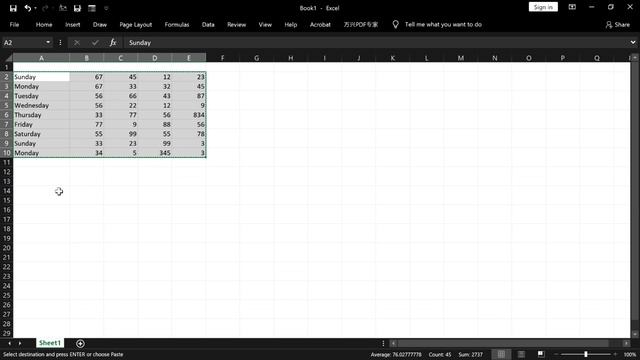Click the cell with value 345
Screen dimensions: 640x360
(155, 153)
